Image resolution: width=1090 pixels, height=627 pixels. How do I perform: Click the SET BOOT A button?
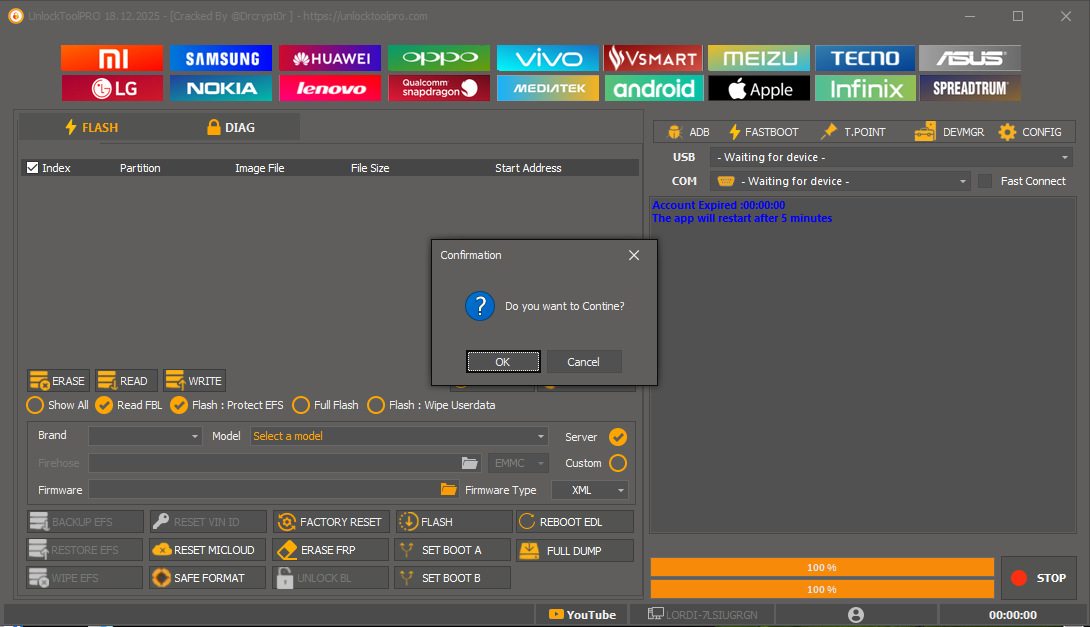point(453,550)
